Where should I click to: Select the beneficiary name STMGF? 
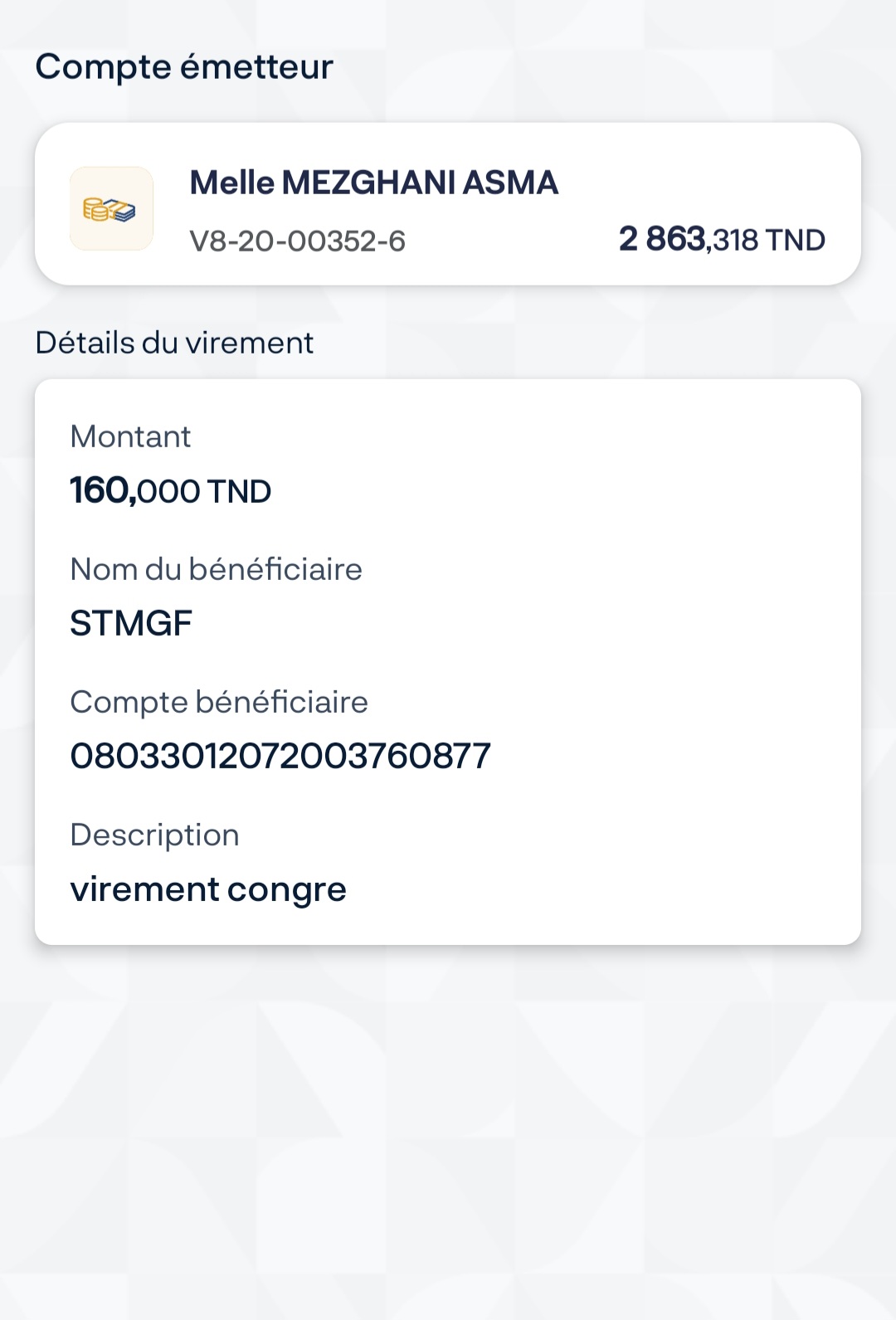click(131, 623)
